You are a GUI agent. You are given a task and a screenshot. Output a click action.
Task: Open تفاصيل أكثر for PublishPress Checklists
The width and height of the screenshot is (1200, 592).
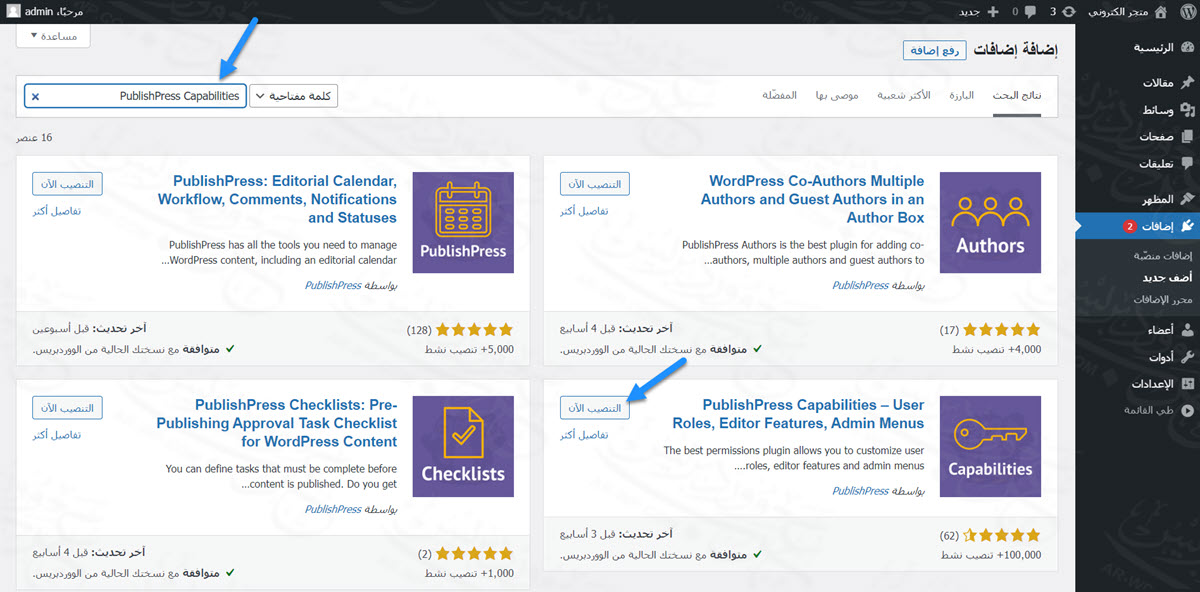click(x=57, y=435)
